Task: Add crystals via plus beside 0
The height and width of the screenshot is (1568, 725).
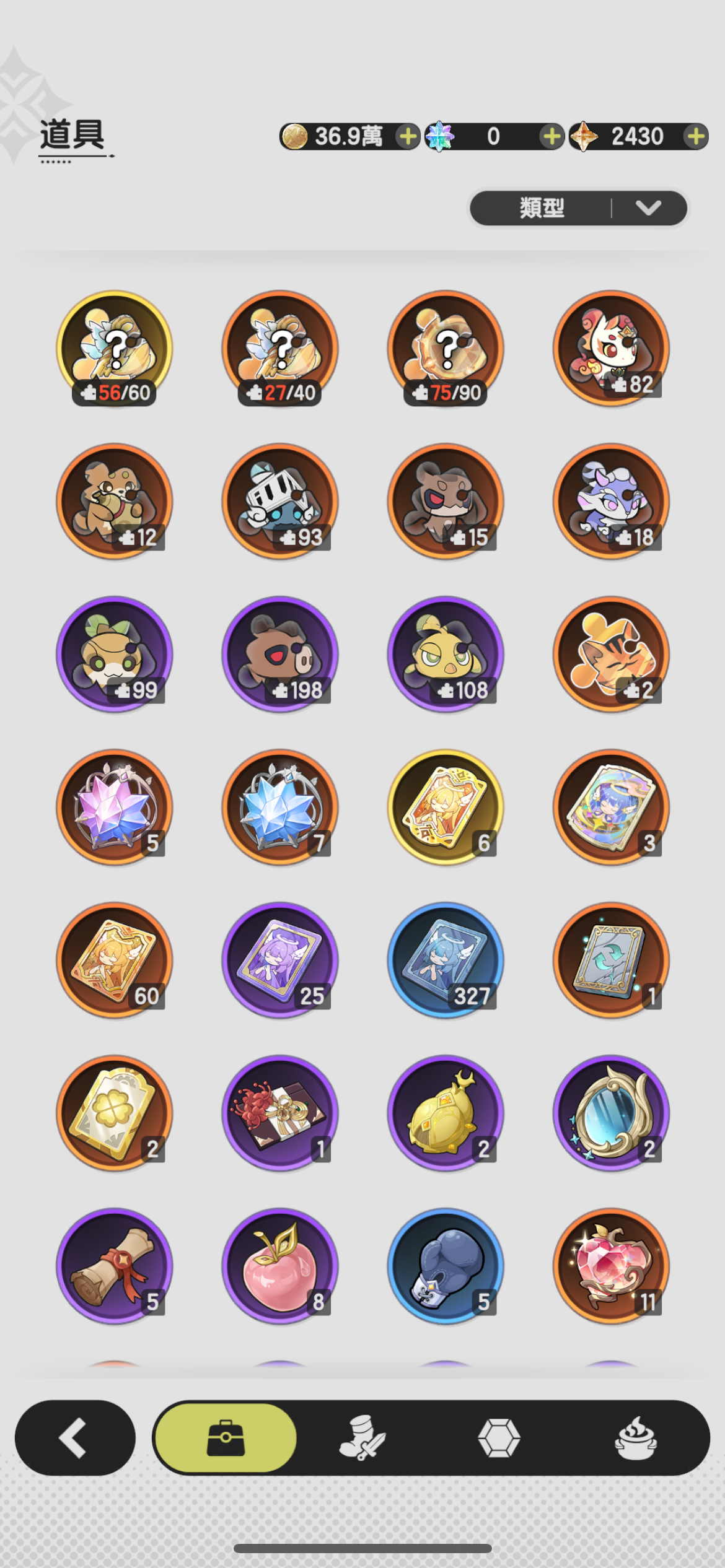Action: click(551, 136)
